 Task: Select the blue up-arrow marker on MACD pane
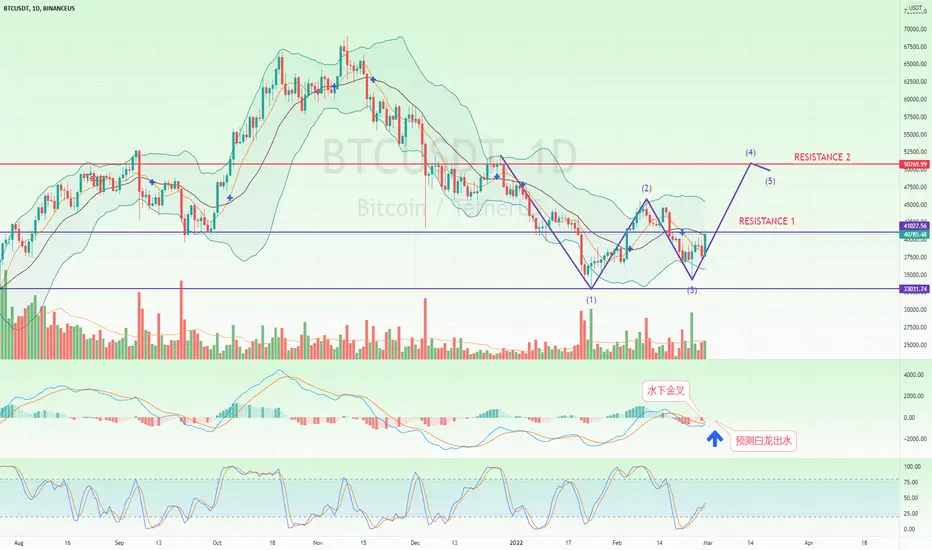click(714, 439)
